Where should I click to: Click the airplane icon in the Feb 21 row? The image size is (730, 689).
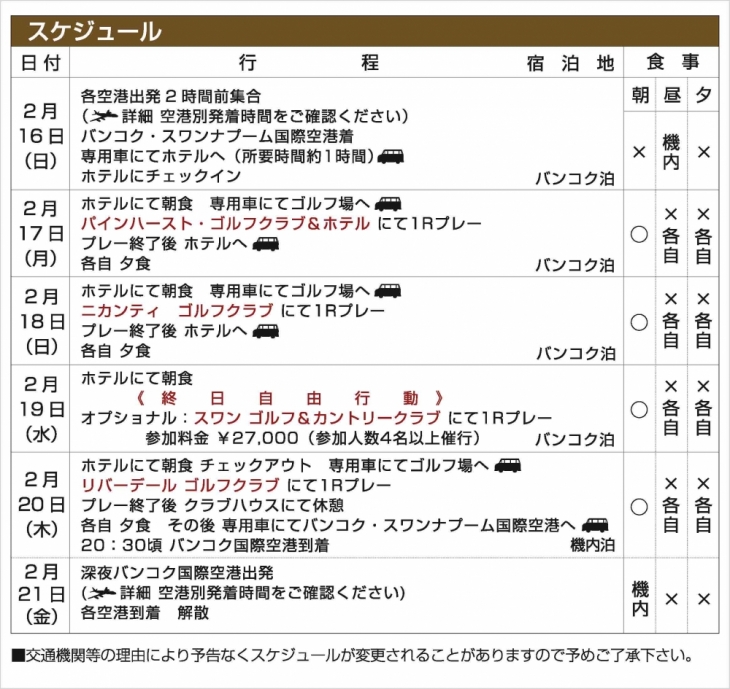(x=101, y=593)
